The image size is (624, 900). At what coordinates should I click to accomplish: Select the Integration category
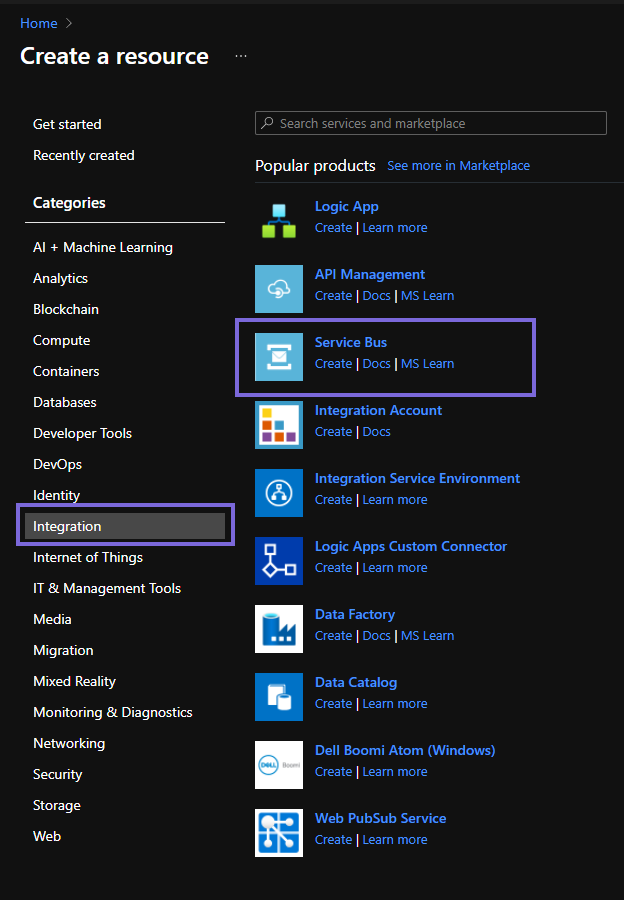click(x=125, y=526)
